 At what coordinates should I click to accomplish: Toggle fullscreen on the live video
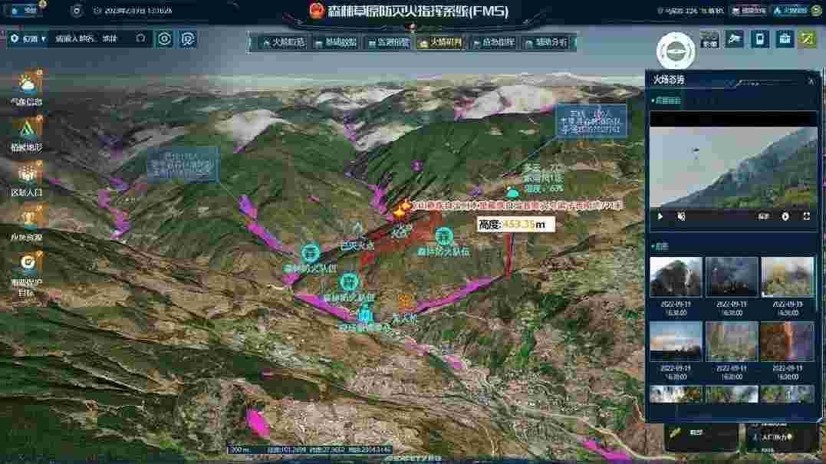pos(806,216)
